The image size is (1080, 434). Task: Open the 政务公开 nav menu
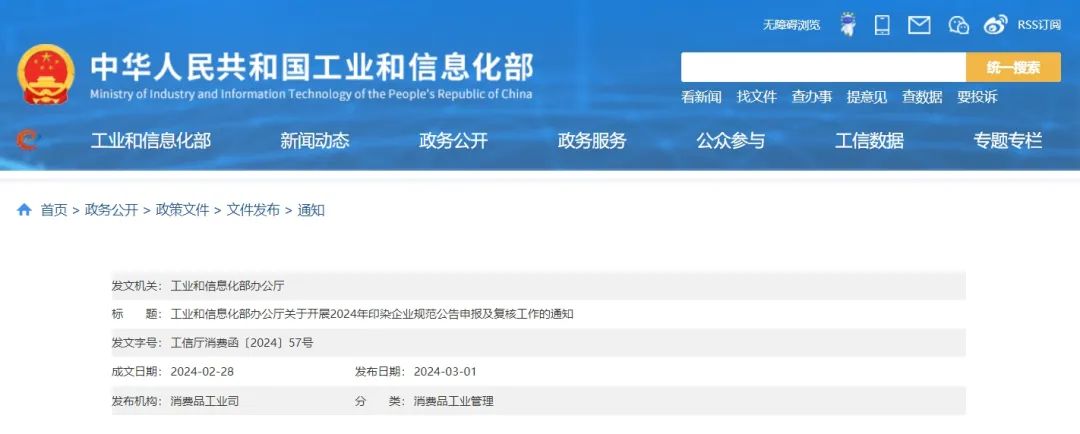tap(453, 141)
